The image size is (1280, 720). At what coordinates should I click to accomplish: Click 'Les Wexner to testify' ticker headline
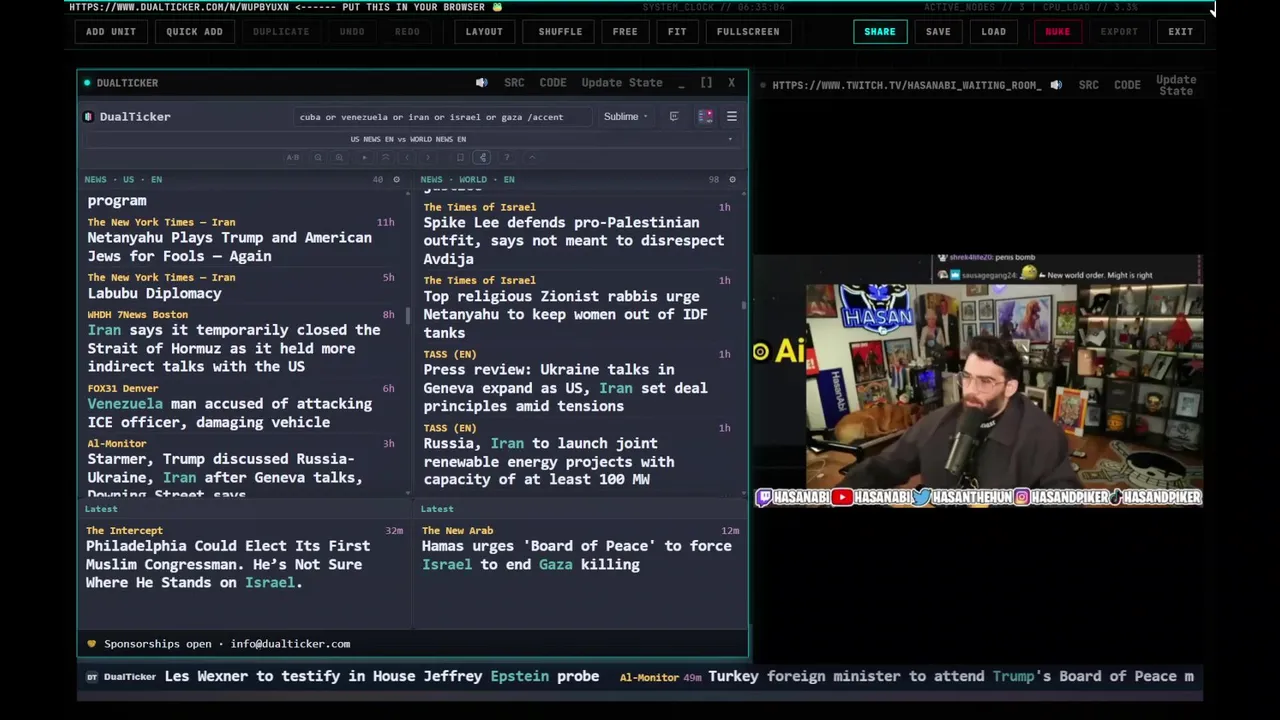(x=381, y=677)
